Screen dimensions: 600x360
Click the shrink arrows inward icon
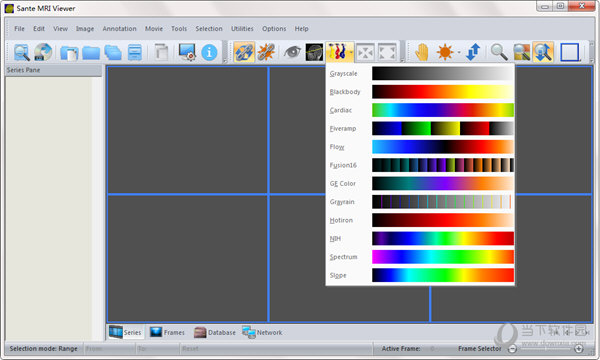pos(365,52)
